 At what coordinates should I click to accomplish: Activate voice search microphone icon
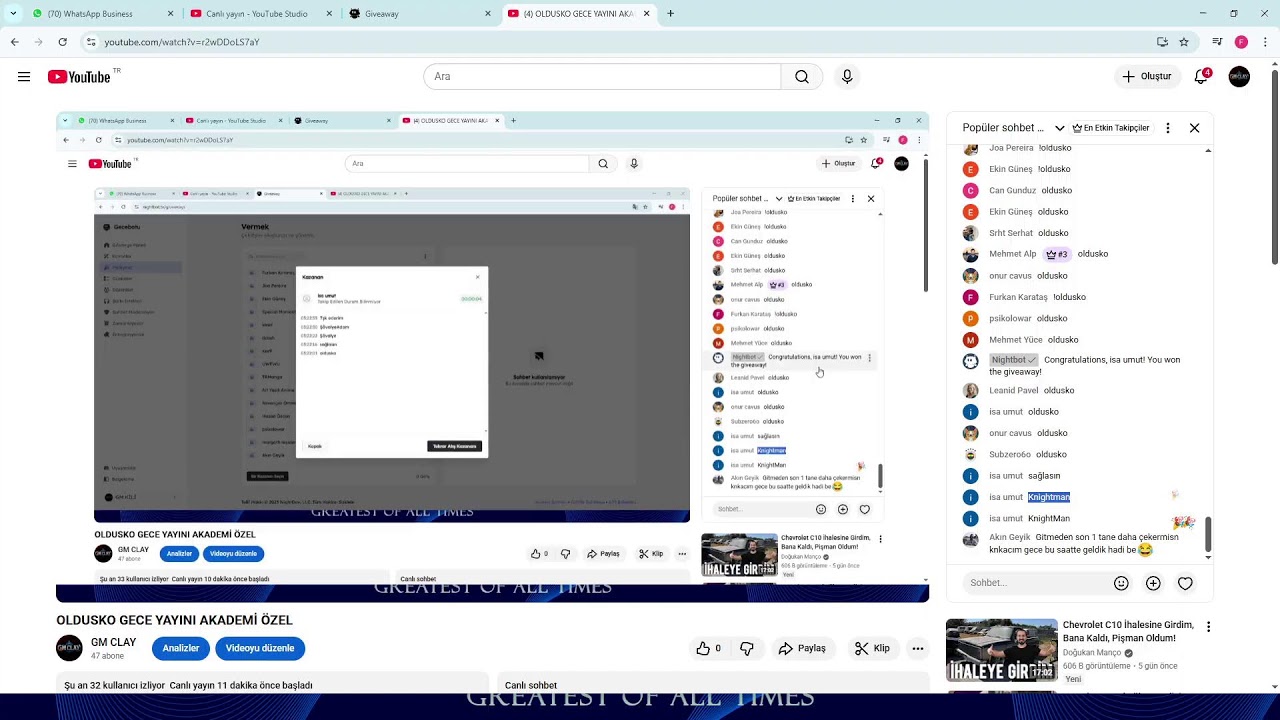click(x=847, y=77)
